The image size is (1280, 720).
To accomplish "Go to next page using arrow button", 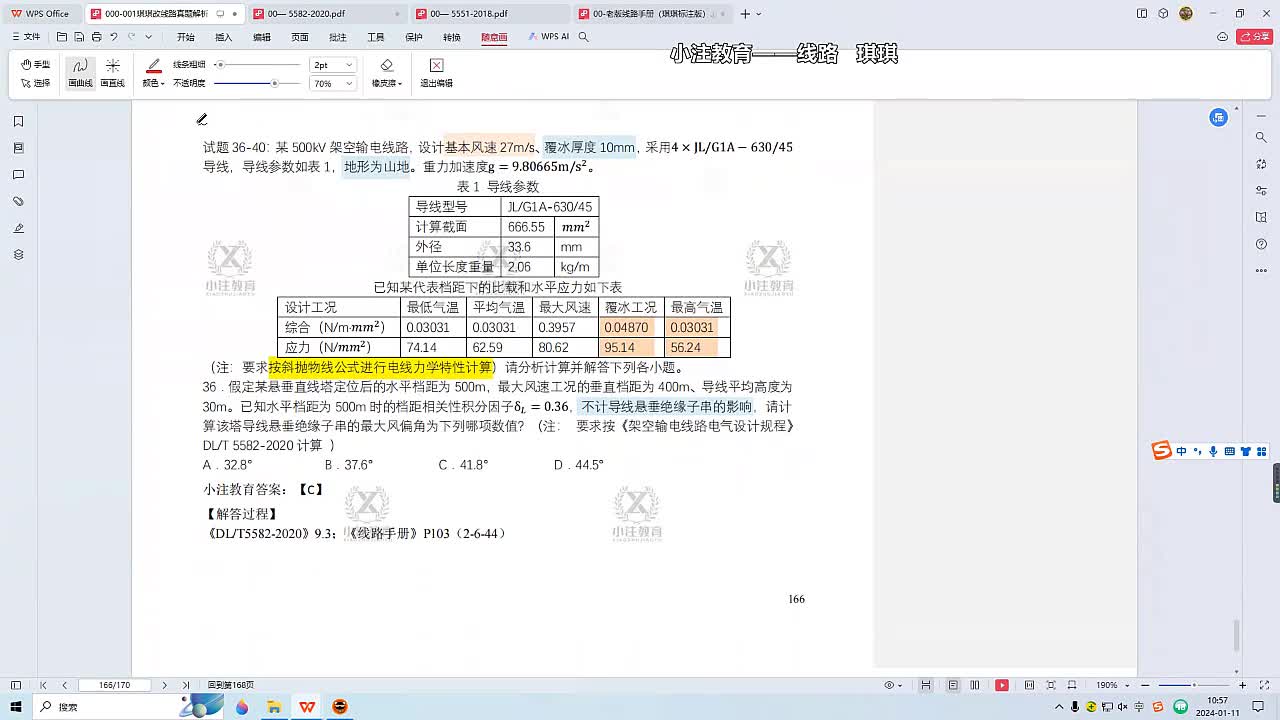I will [x=165, y=685].
